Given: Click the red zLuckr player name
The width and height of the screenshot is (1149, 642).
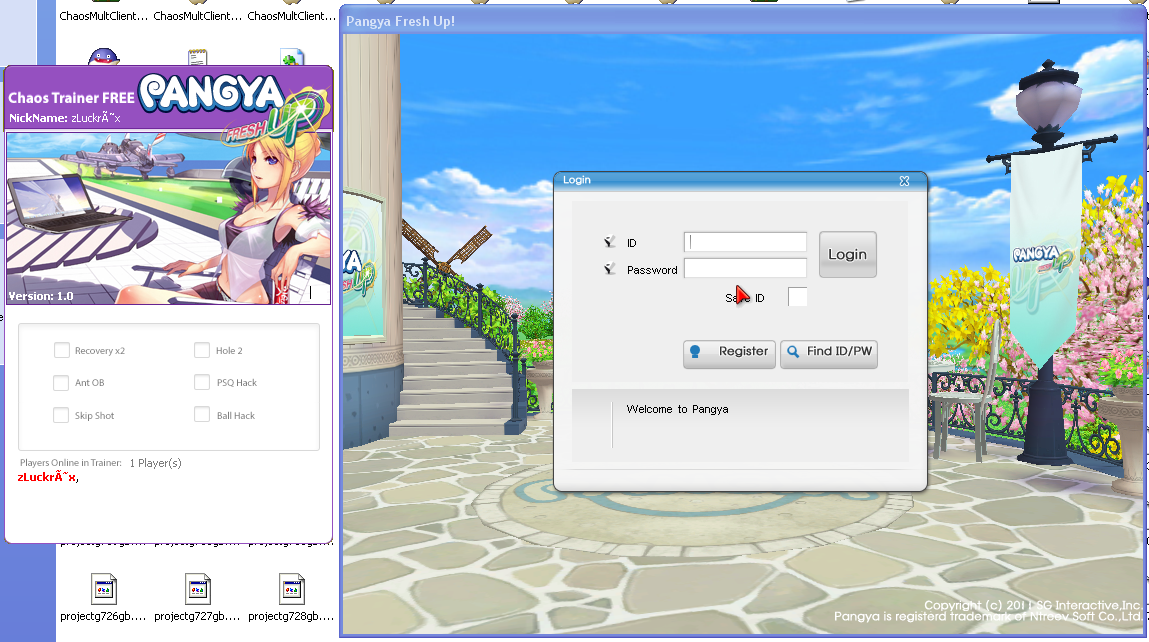Looking at the screenshot, I should 48,477.
